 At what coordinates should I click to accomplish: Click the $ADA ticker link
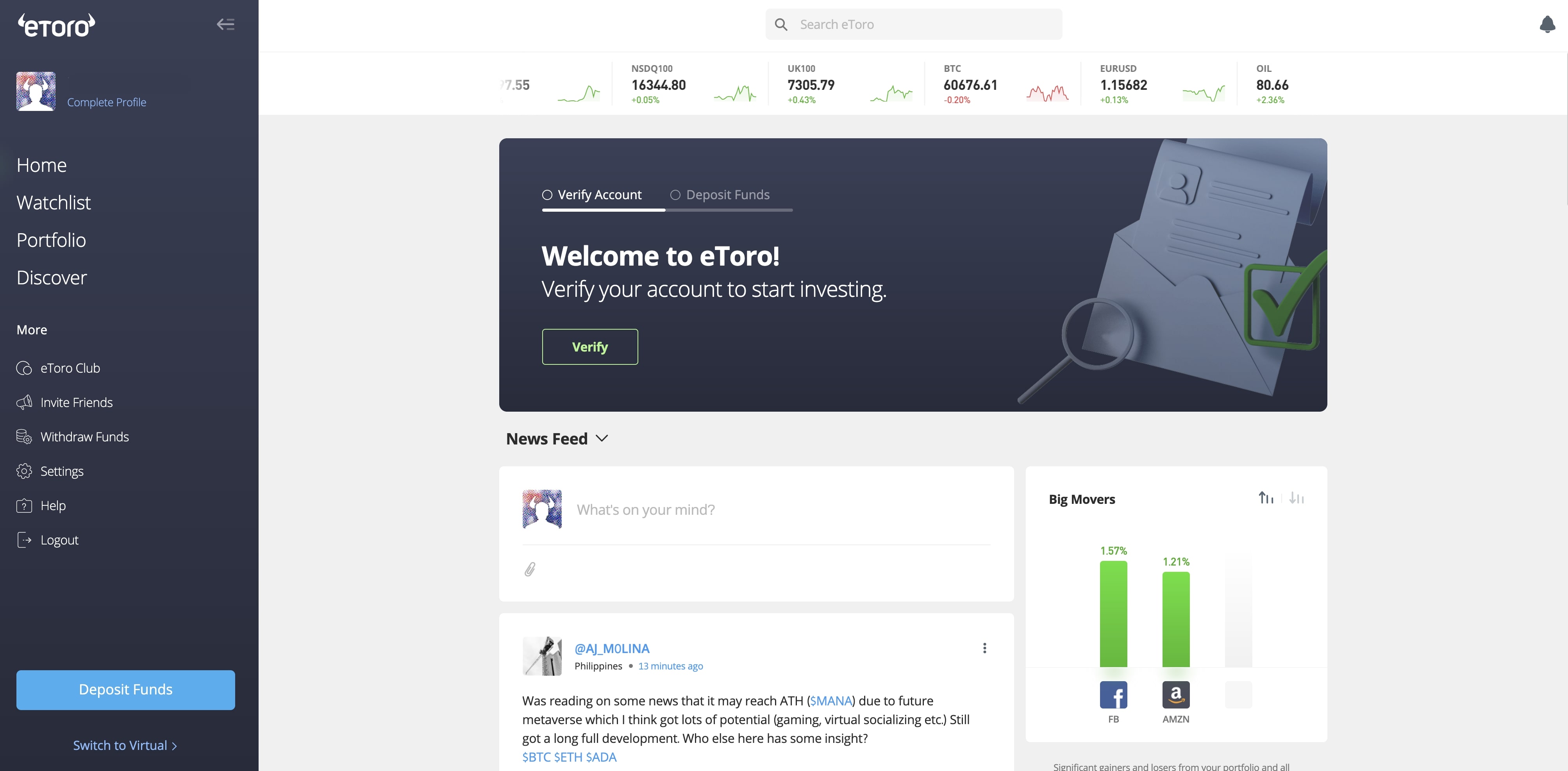(x=602, y=757)
